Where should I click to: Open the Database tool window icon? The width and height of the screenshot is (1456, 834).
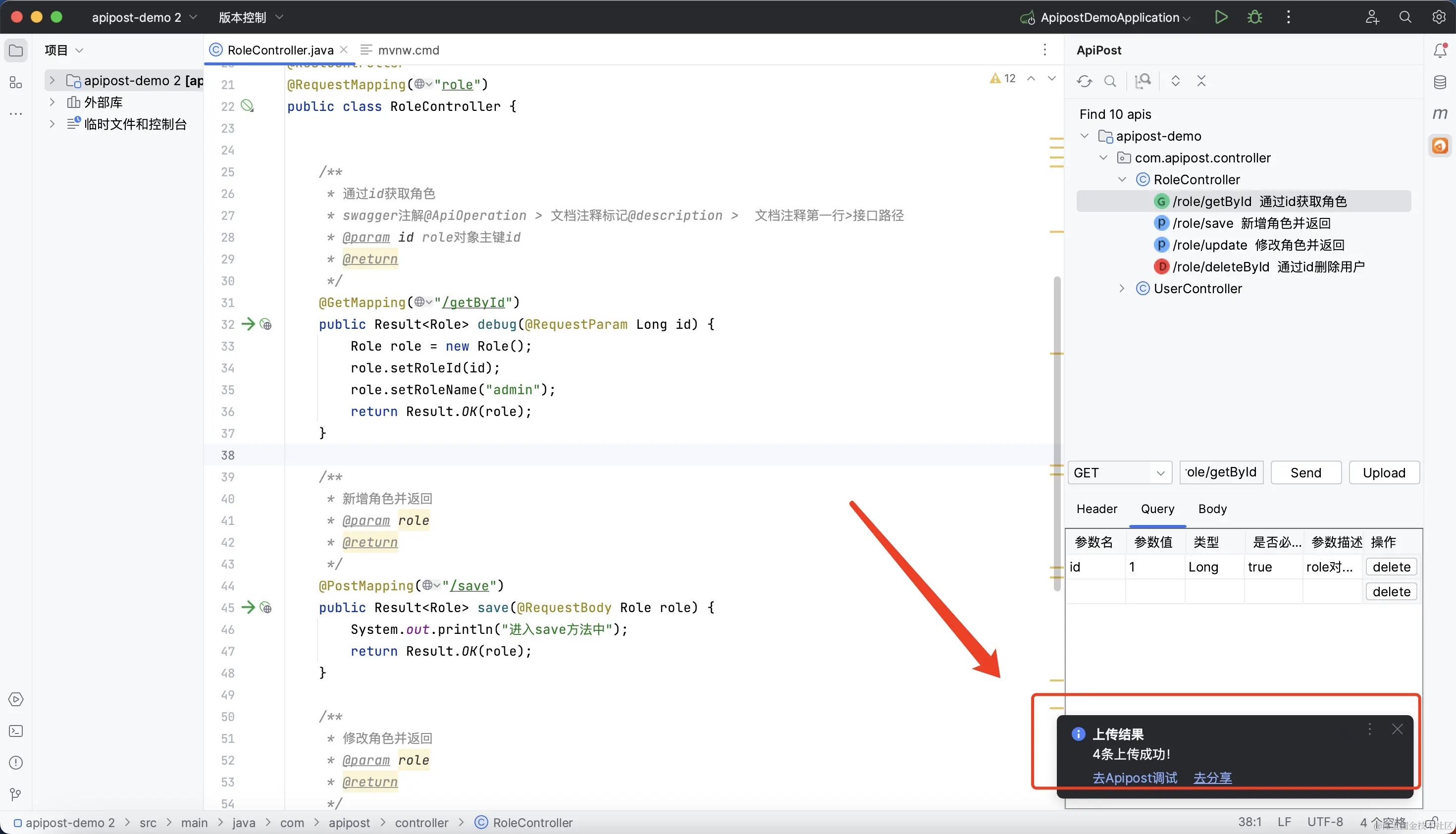(x=1439, y=82)
